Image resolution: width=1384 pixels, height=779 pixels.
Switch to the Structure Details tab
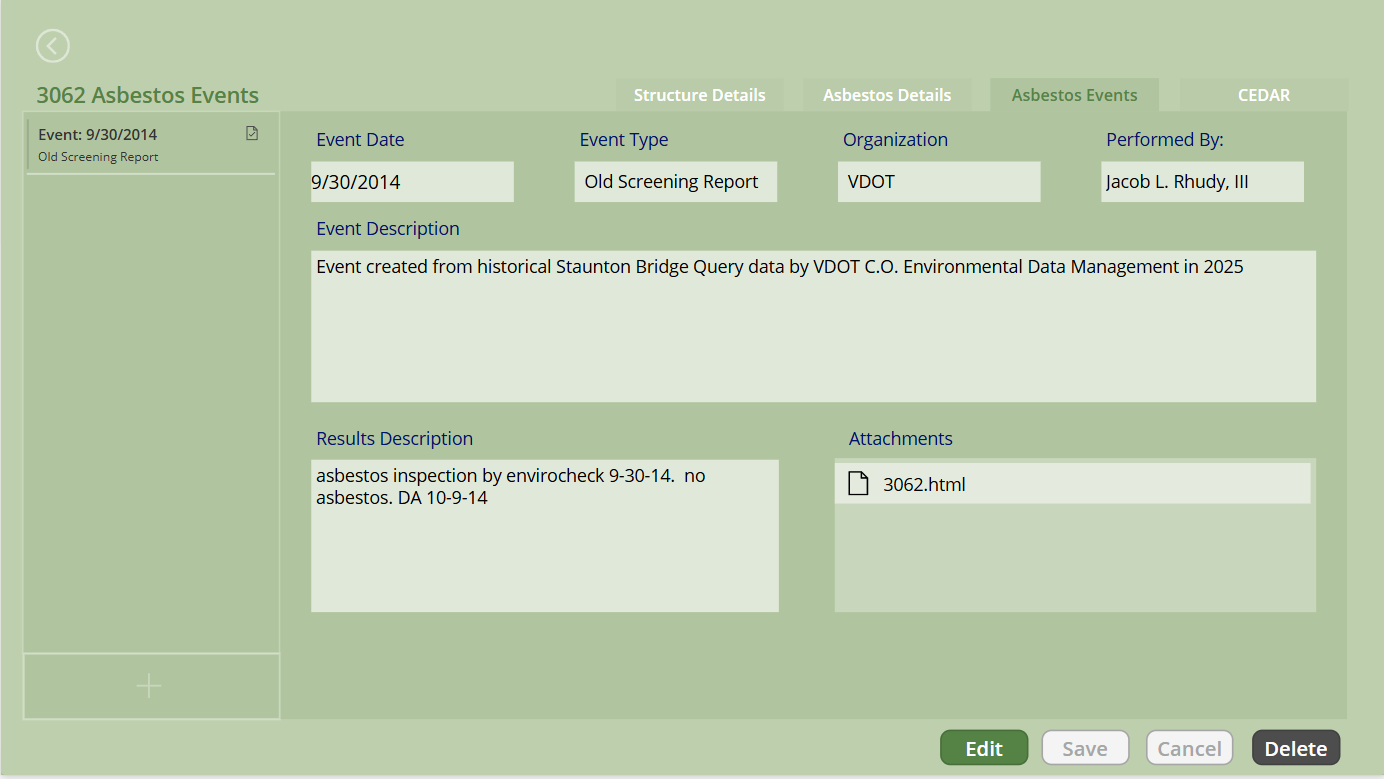pos(699,95)
